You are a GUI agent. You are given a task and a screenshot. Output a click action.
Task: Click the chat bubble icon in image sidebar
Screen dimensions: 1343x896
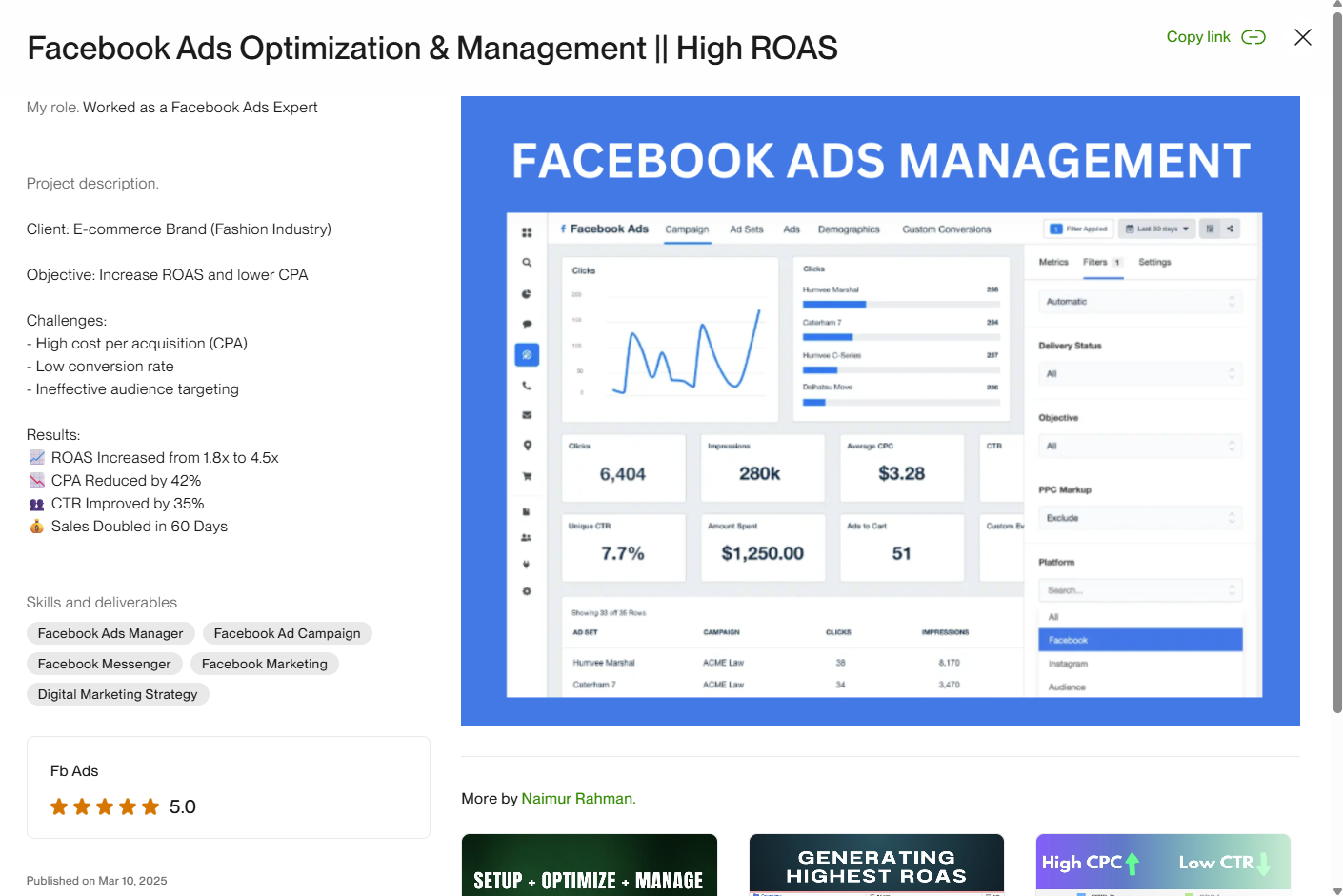point(527,325)
